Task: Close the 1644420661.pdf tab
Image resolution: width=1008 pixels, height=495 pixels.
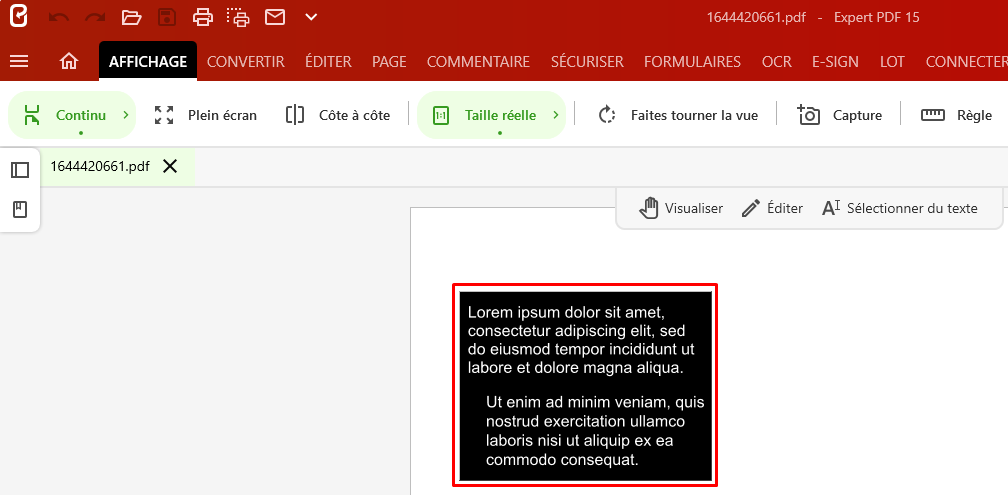Action: 170,166
